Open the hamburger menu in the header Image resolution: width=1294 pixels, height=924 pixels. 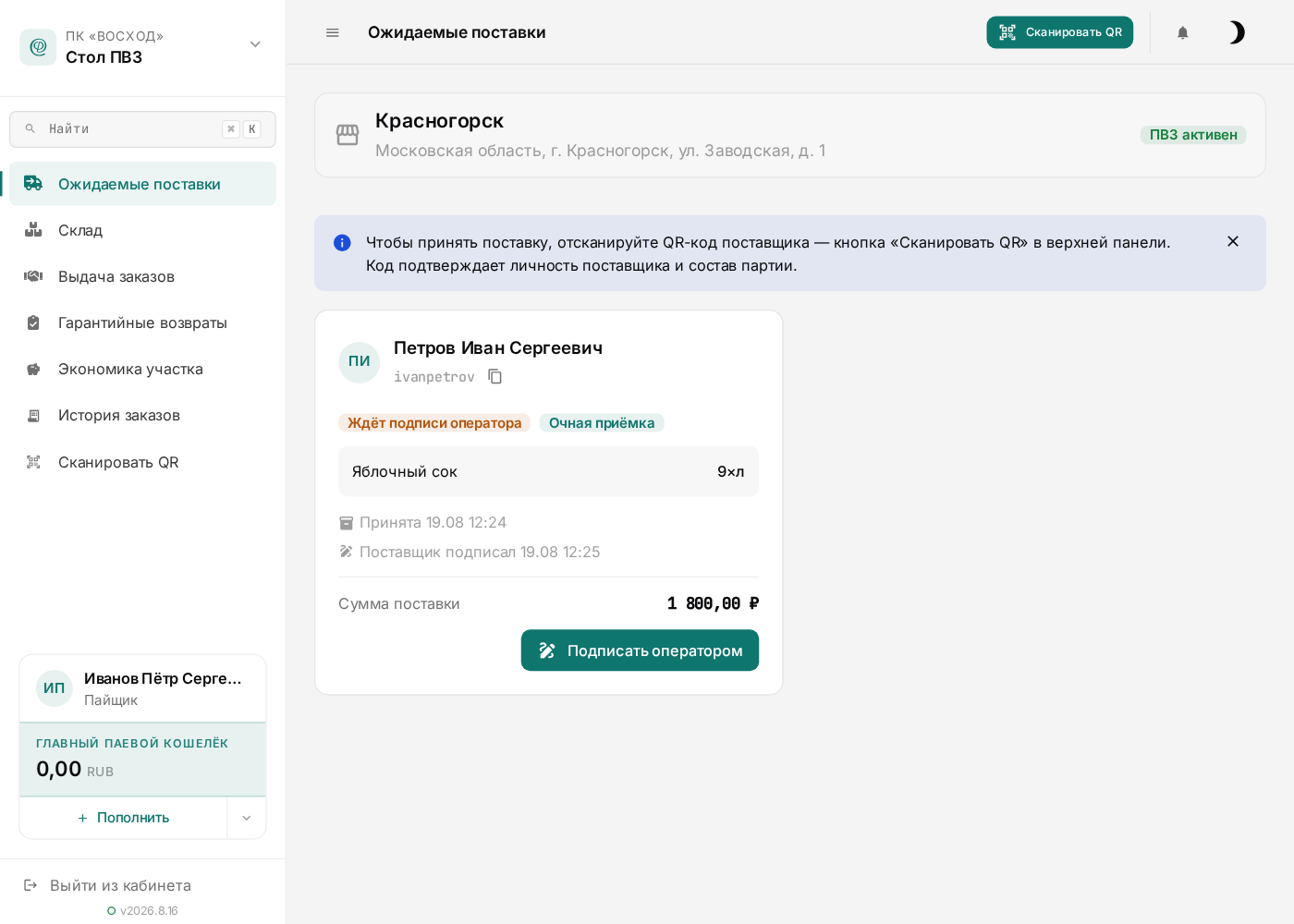coord(333,32)
